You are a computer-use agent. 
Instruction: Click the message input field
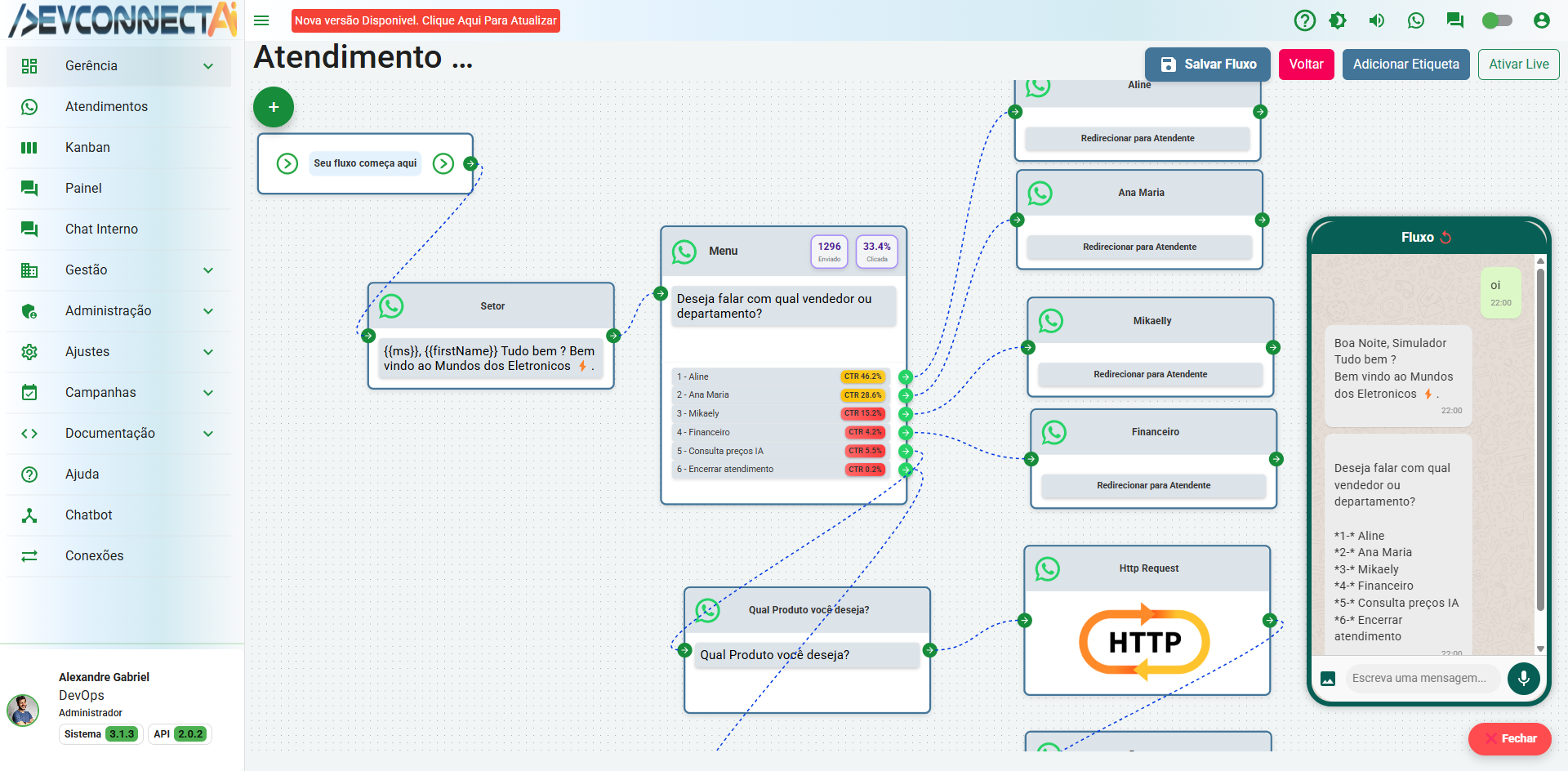(x=1419, y=679)
